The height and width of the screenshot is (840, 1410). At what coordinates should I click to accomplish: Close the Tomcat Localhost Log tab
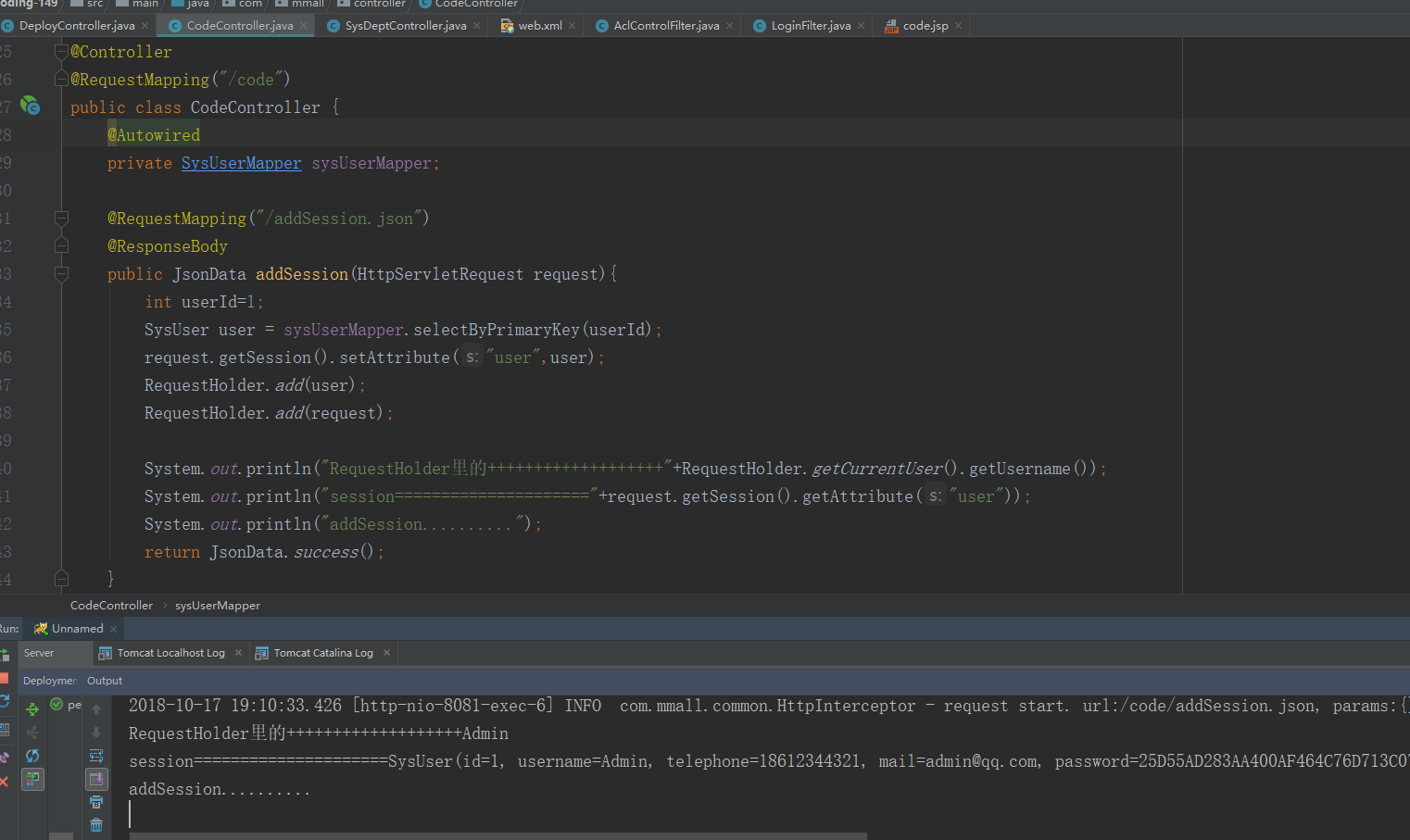click(238, 653)
